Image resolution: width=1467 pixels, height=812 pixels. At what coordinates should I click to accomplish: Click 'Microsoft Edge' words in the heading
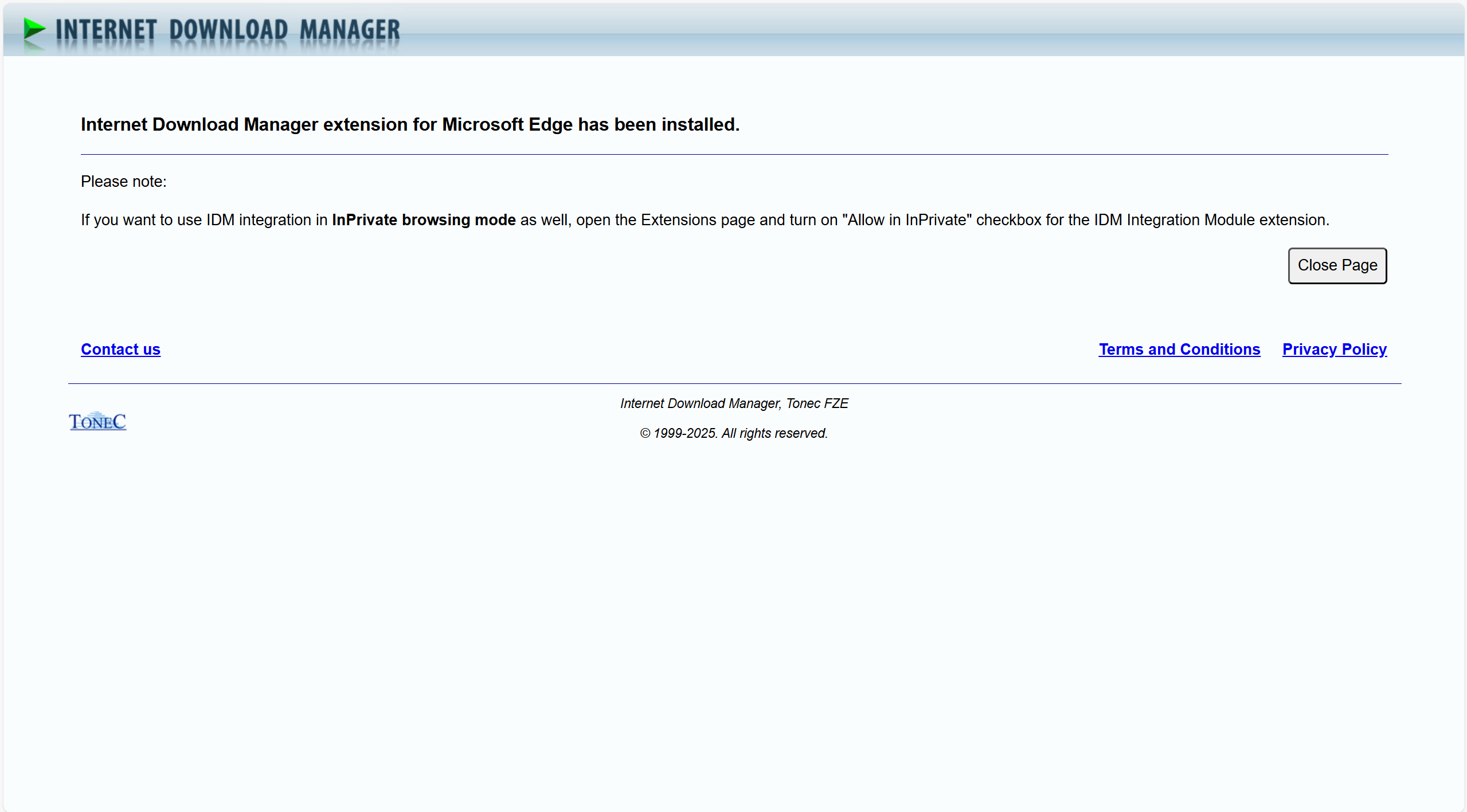coord(507,124)
